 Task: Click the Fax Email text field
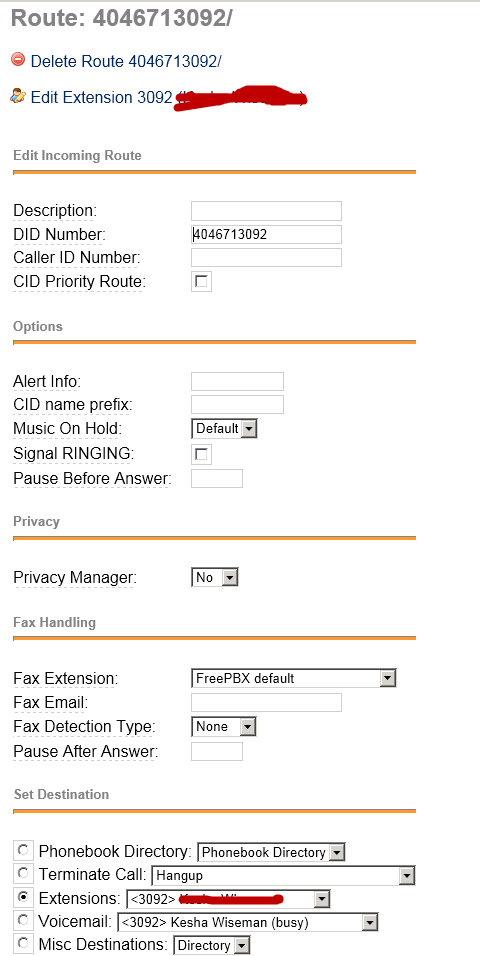click(x=267, y=702)
